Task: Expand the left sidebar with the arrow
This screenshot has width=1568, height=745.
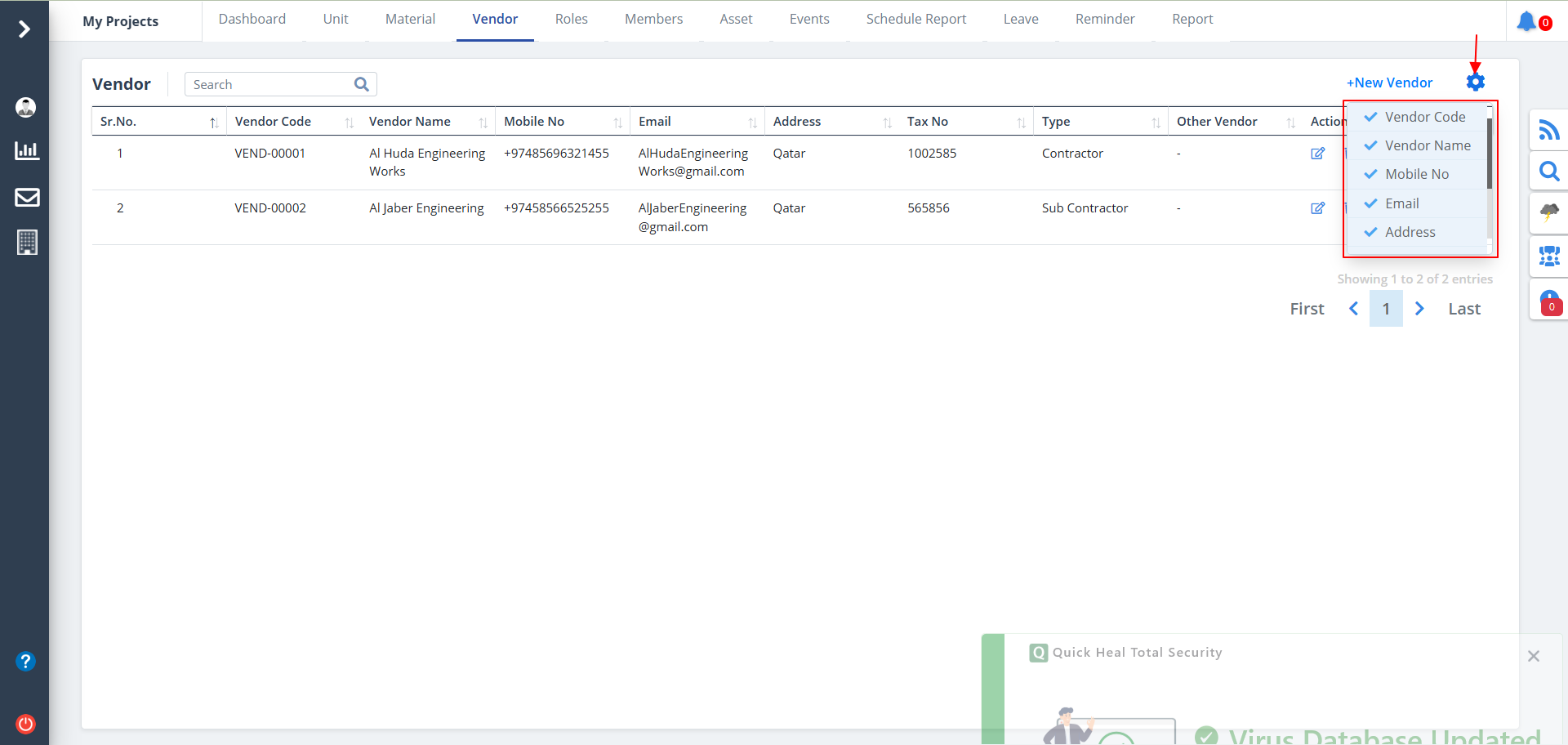Action: tap(24, 29)
